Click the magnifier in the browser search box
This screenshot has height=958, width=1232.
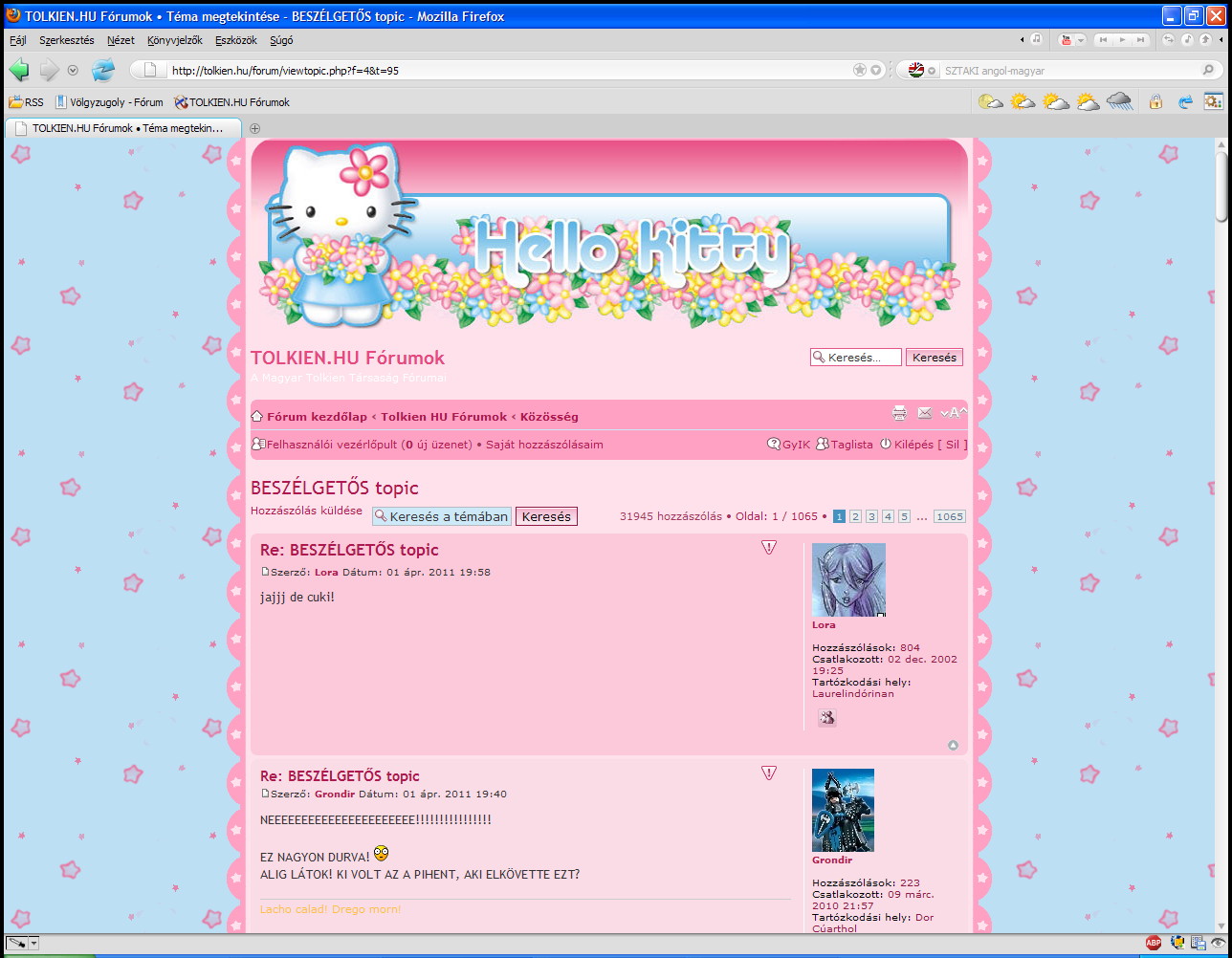1209,70
